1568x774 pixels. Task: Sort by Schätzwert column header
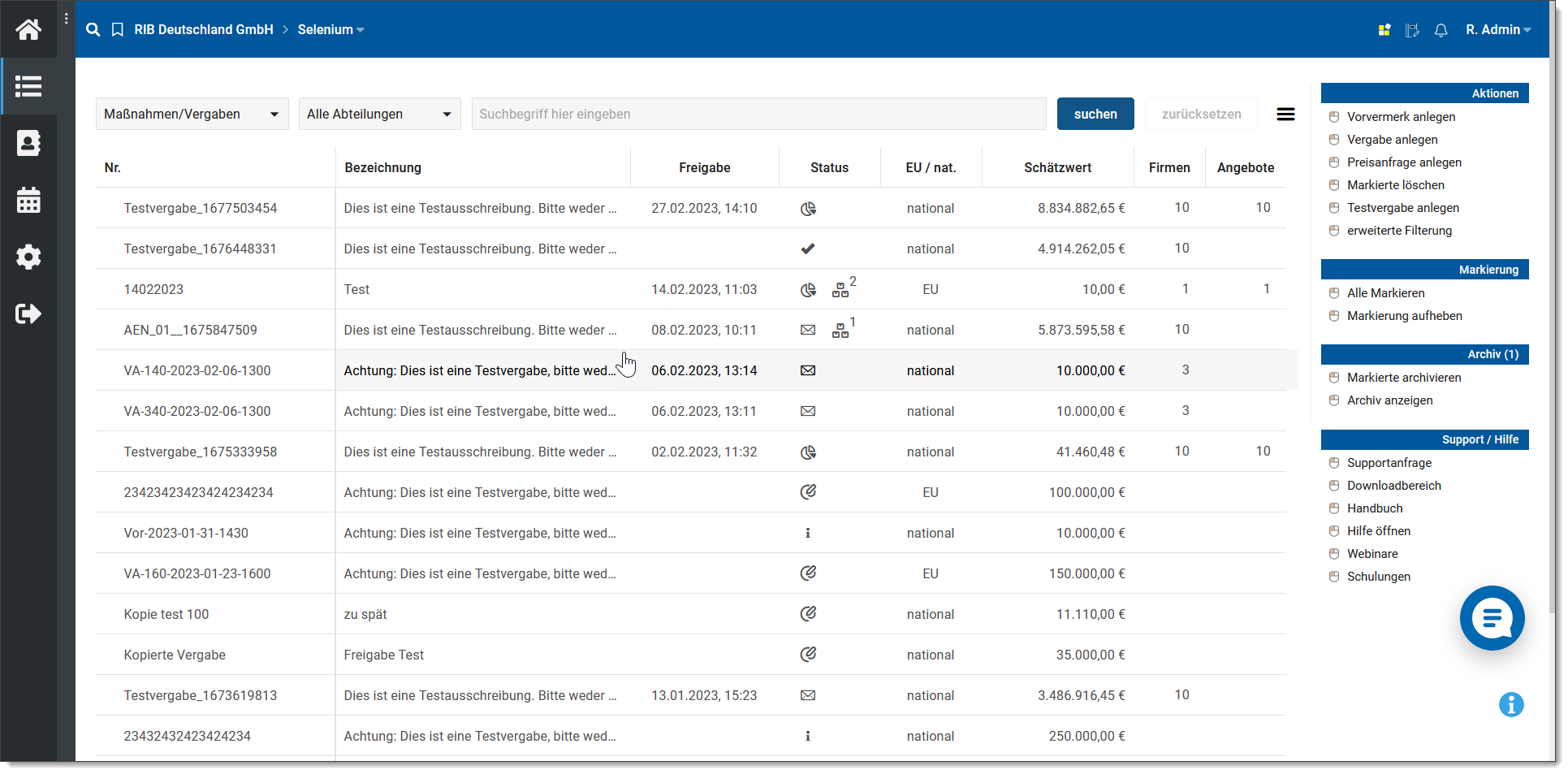pos(1057,168)
